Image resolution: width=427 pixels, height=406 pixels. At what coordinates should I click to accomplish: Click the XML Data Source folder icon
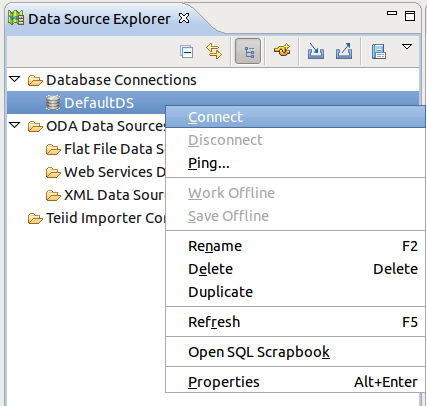coord(53,195)
